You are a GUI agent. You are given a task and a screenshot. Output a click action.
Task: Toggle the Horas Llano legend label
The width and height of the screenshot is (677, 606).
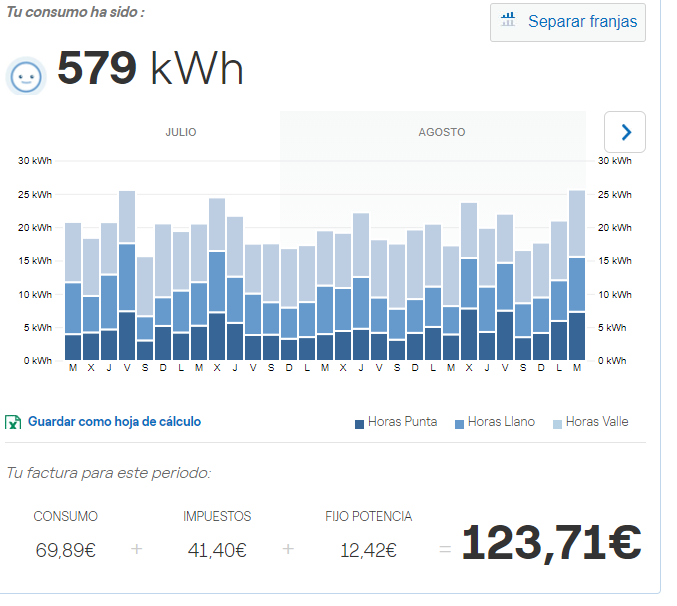(500, 422)
